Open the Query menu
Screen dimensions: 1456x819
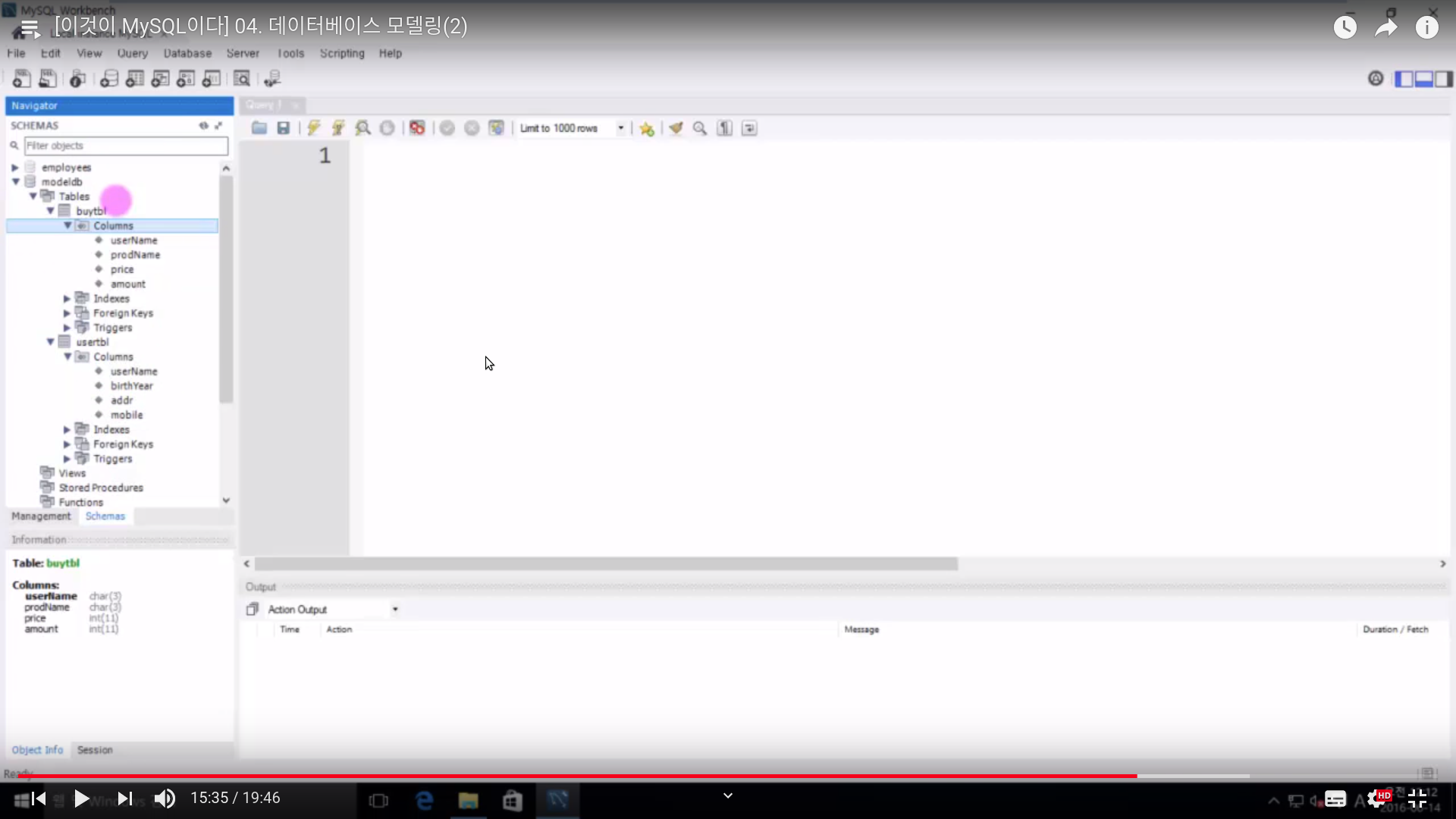[x=133, y=53]
